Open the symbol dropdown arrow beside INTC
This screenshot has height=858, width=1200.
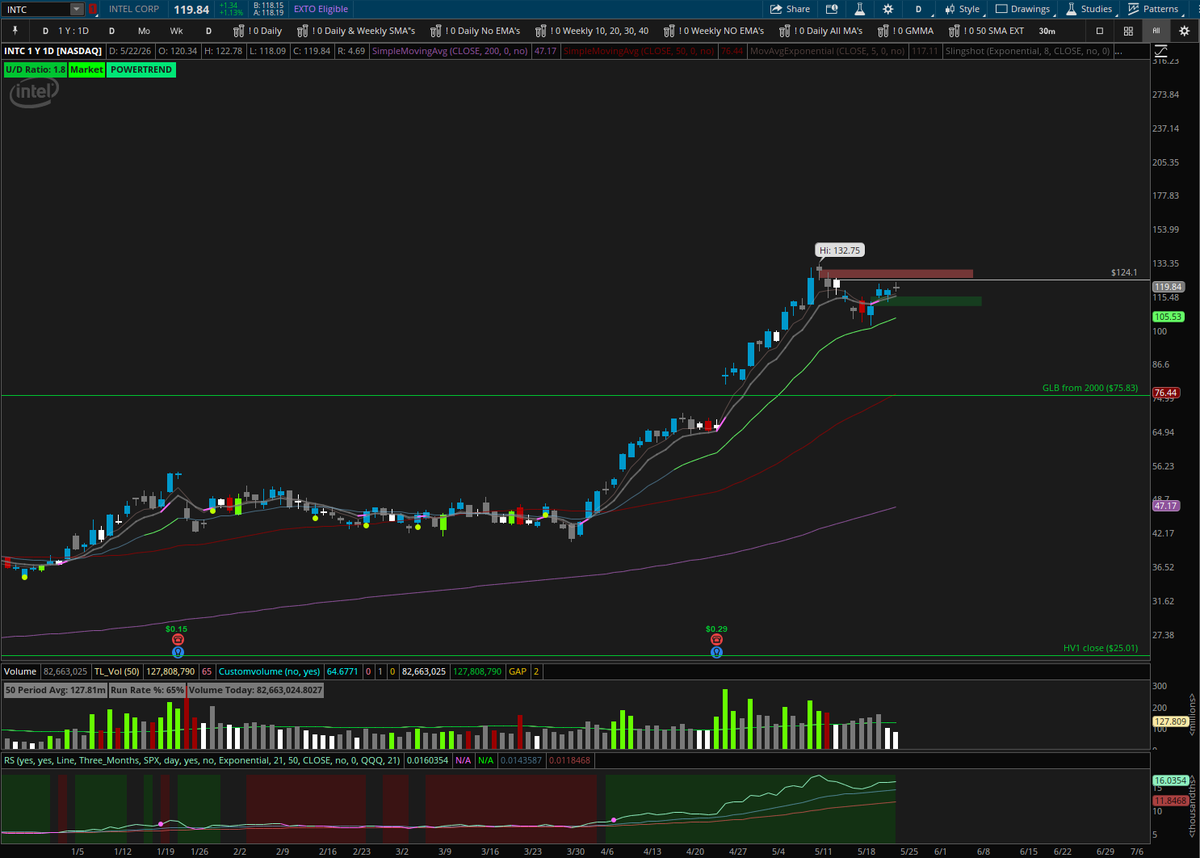pyautogui.click(x=77, y=9)
